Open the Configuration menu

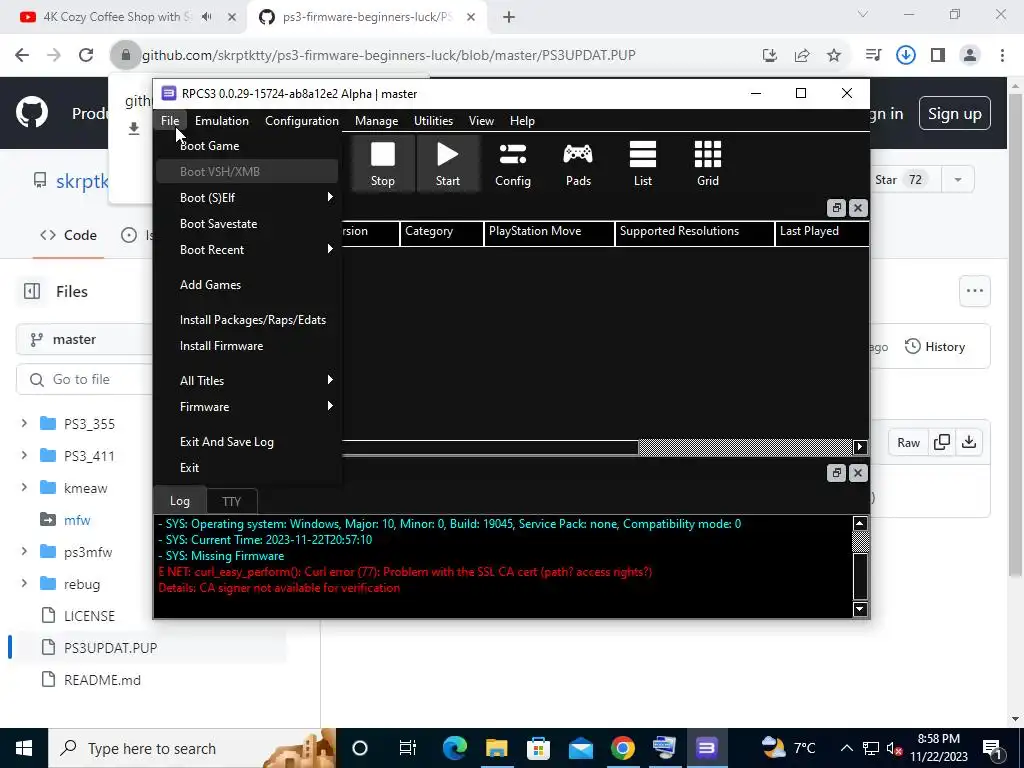tap(302, 121)
